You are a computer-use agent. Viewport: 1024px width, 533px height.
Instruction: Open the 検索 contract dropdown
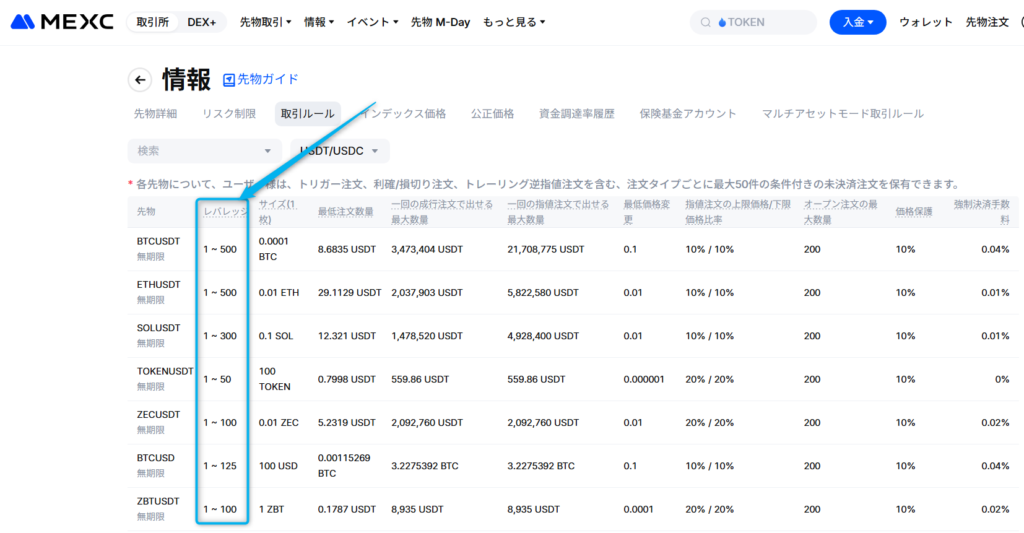tap(204, 151)
